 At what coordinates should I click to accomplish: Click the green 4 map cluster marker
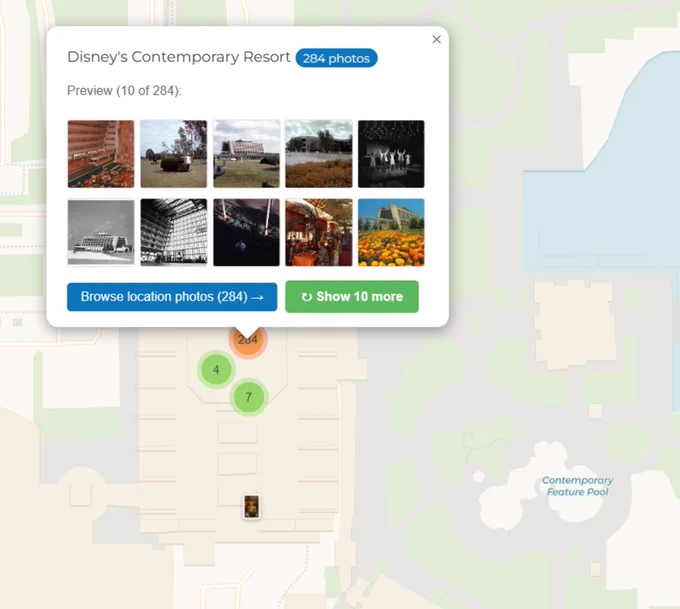(x=216, y=370)
